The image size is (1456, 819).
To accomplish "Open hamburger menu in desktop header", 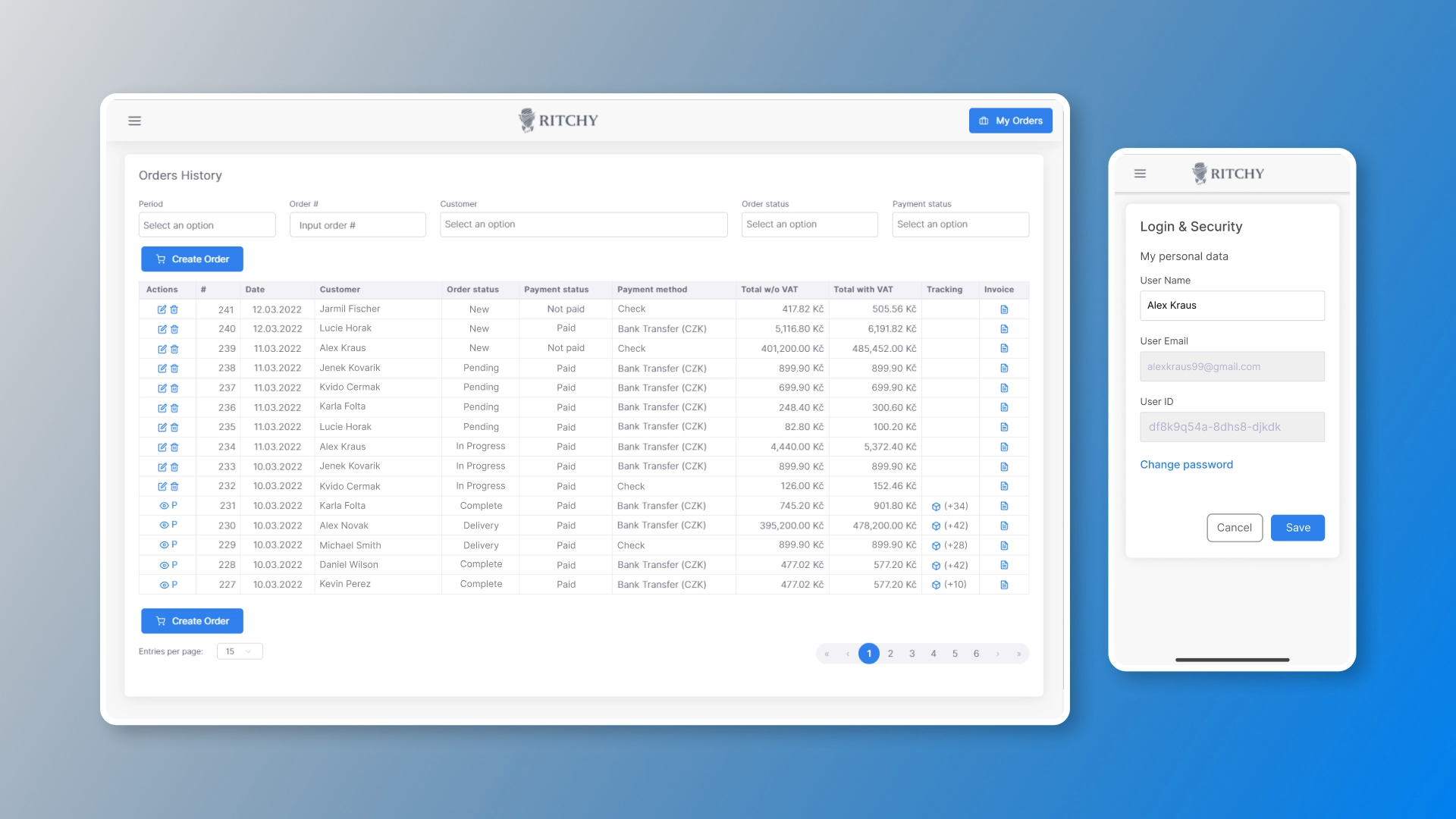I will [x=135, y=121].
